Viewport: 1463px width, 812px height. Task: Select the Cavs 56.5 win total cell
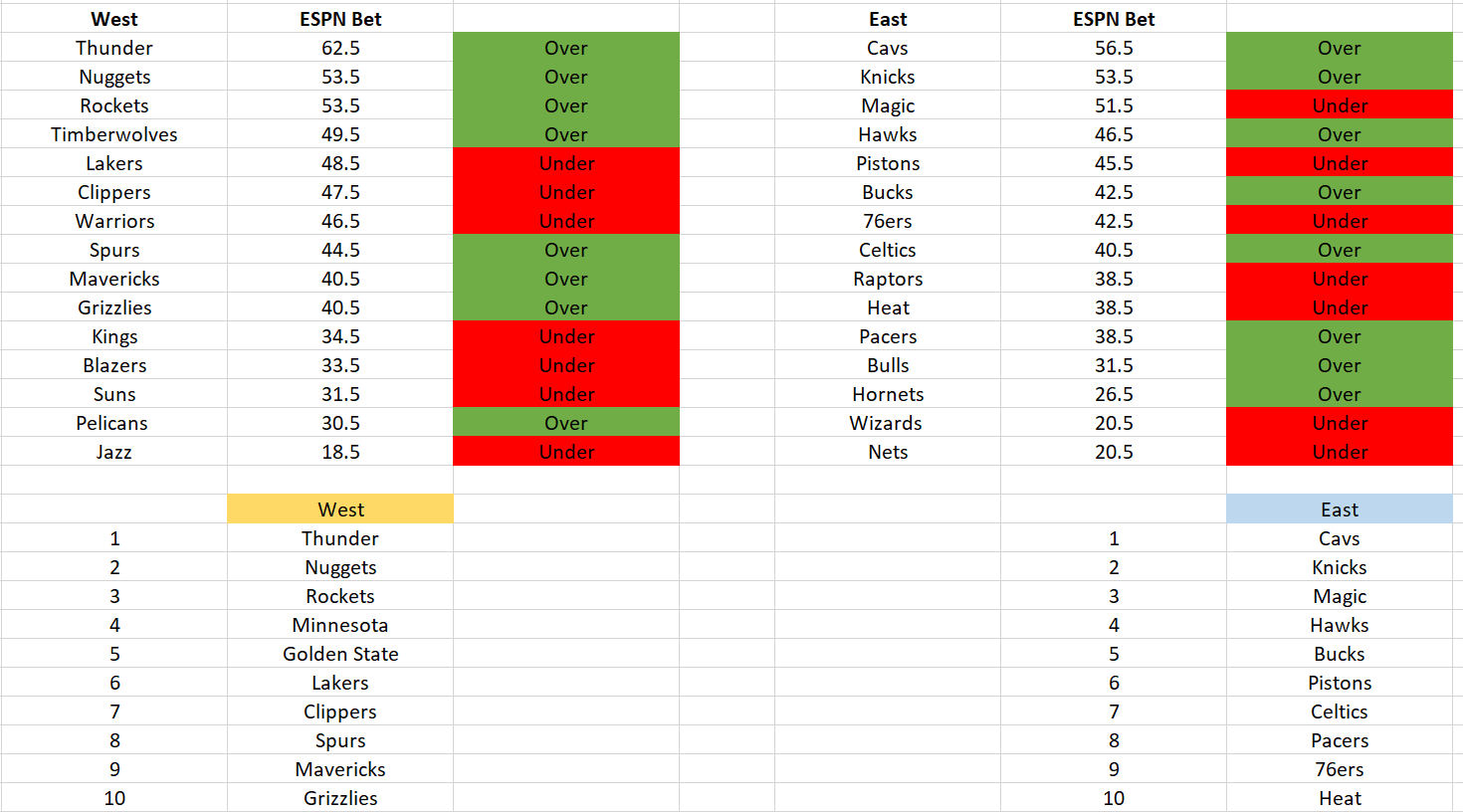(x=1114, y=48)
